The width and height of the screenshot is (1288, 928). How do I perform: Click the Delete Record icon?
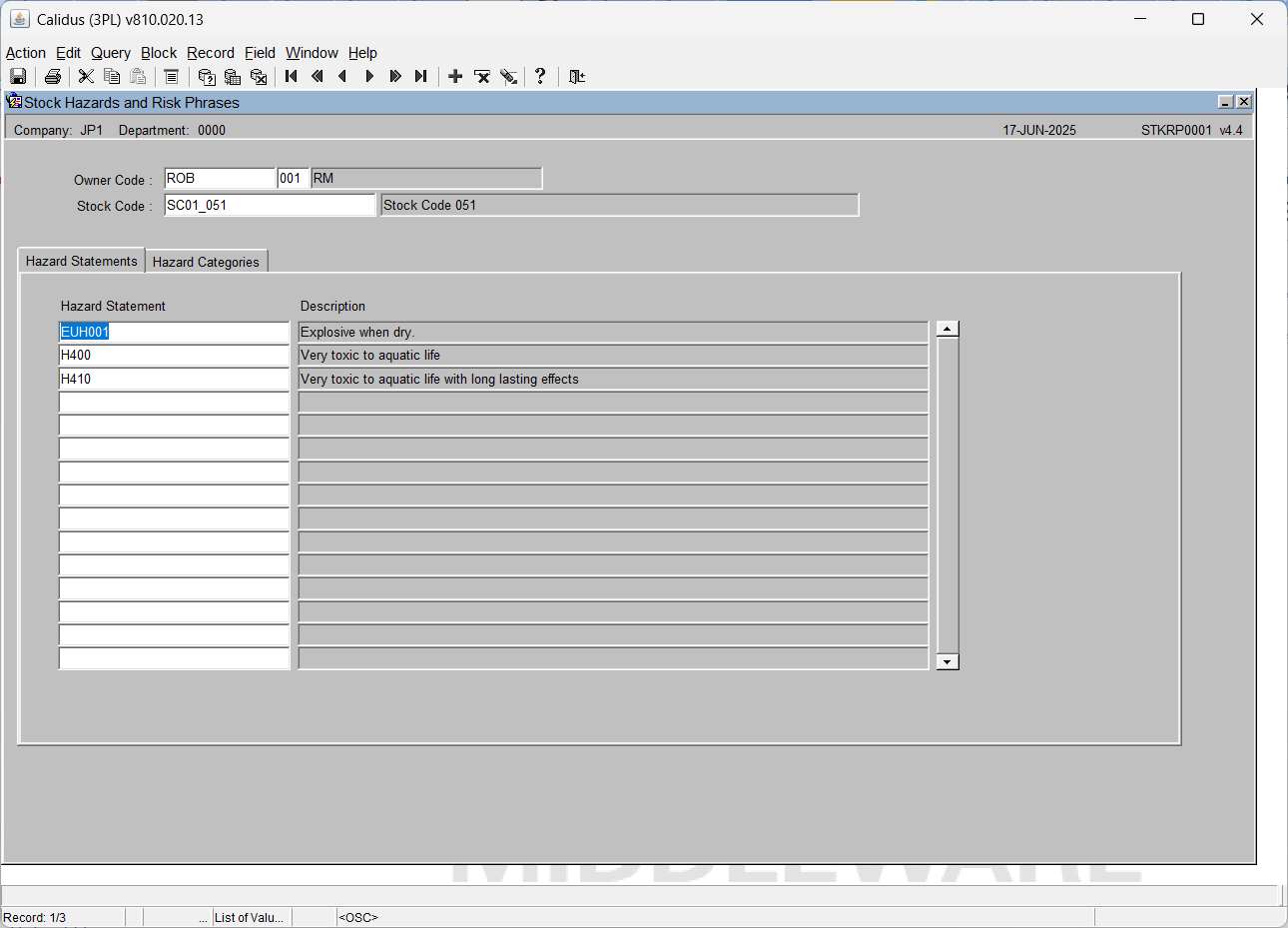[482, 77]
